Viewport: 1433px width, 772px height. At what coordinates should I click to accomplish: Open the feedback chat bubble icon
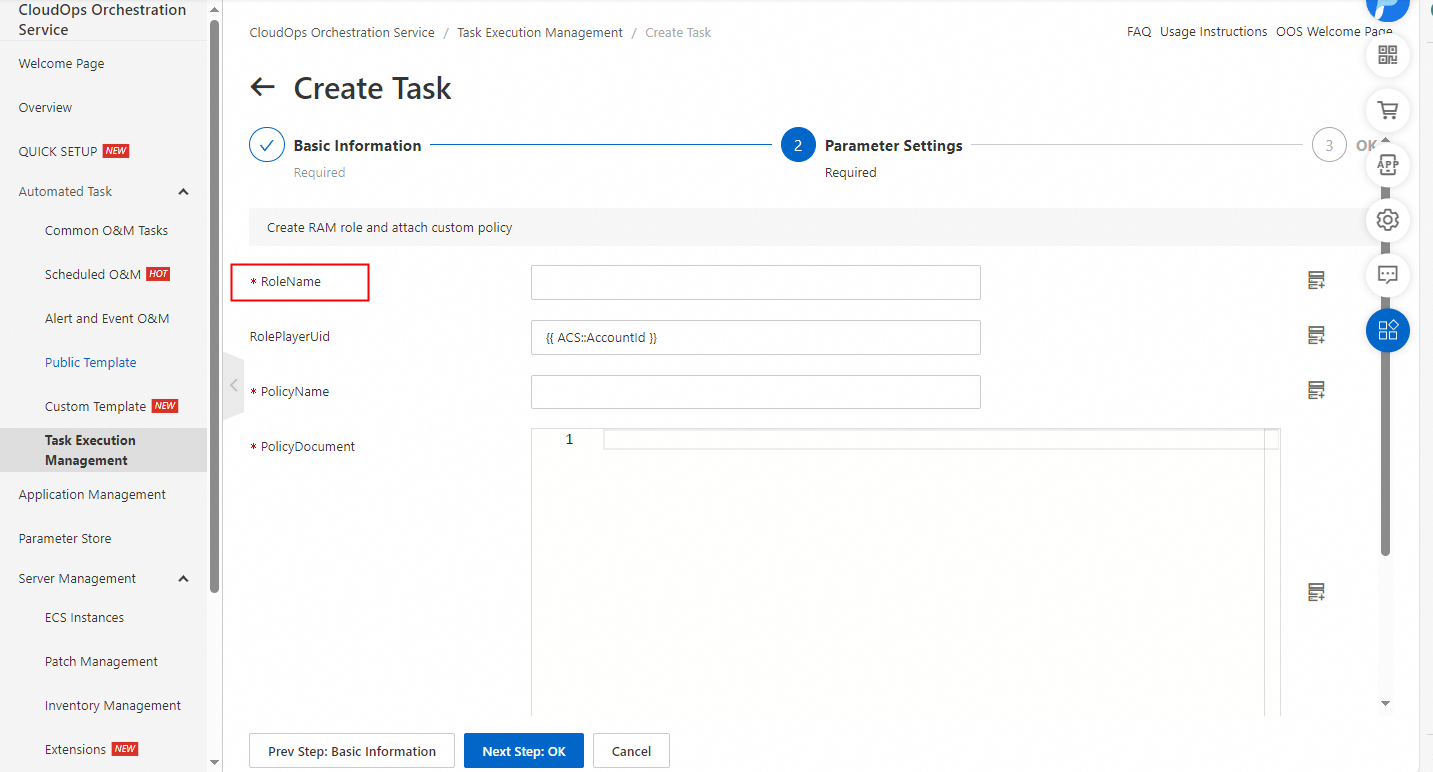click(1387, 275)
